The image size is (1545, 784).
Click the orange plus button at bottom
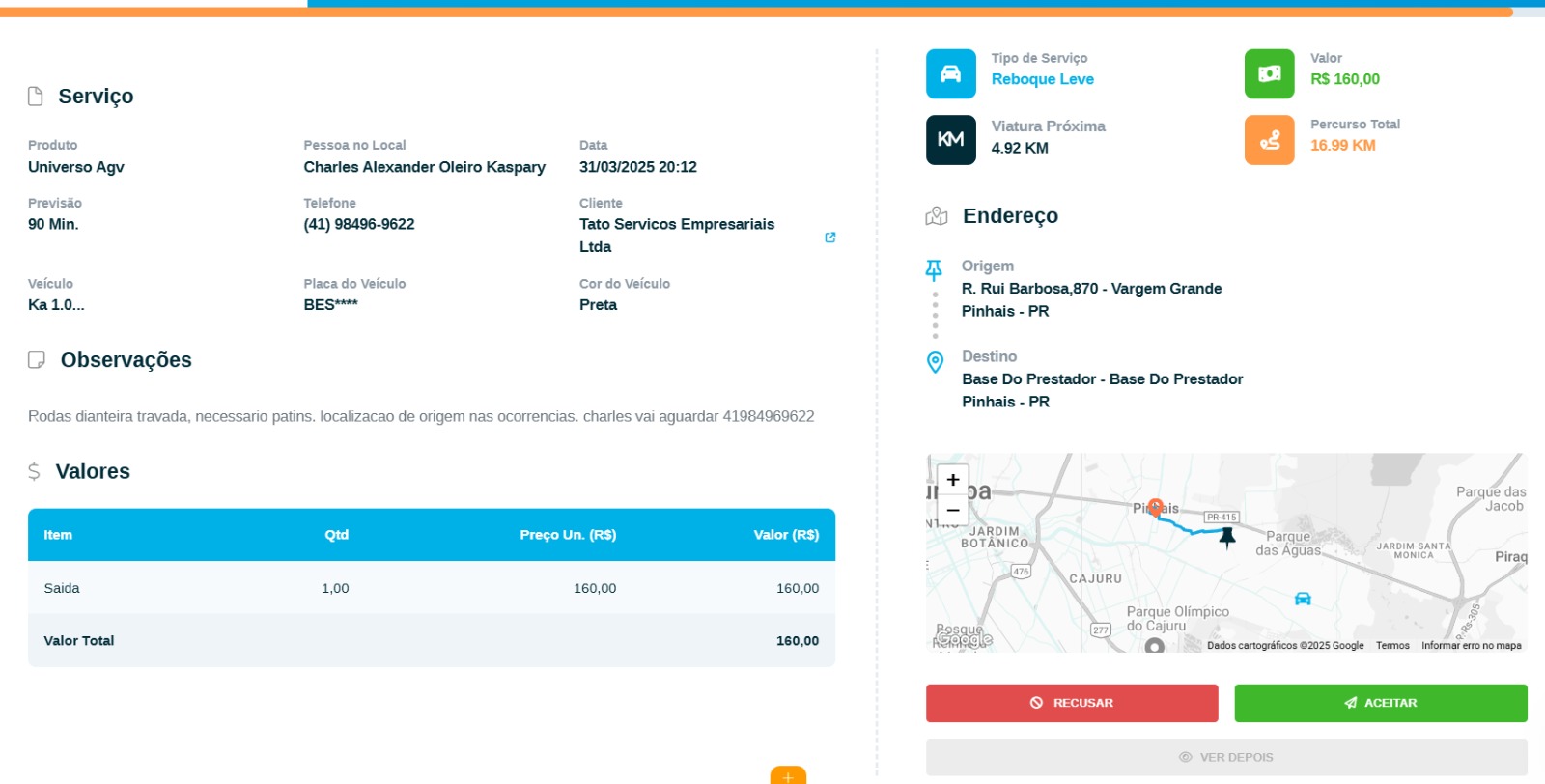point(788,775)
